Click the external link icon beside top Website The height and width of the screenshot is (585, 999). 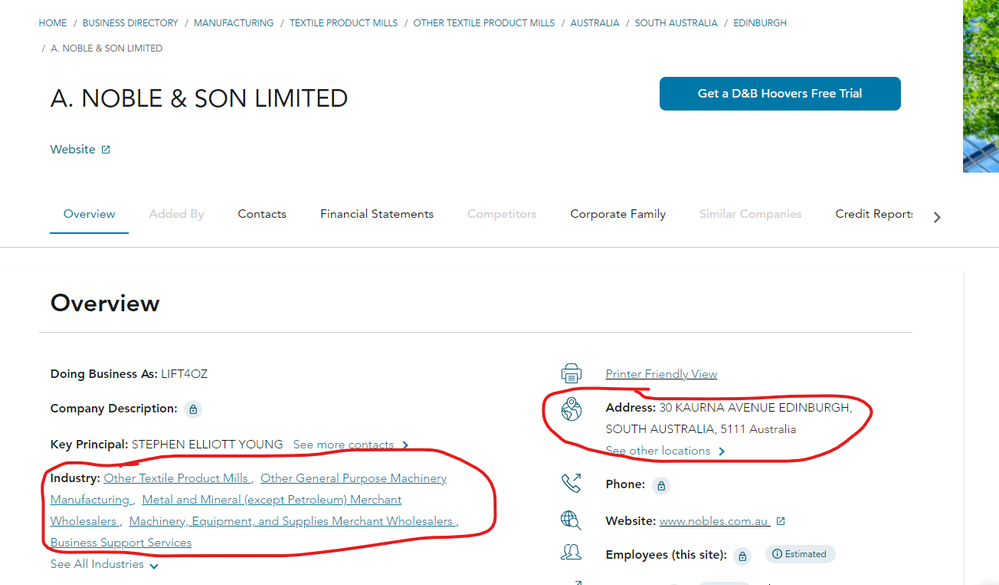point(106,150)
